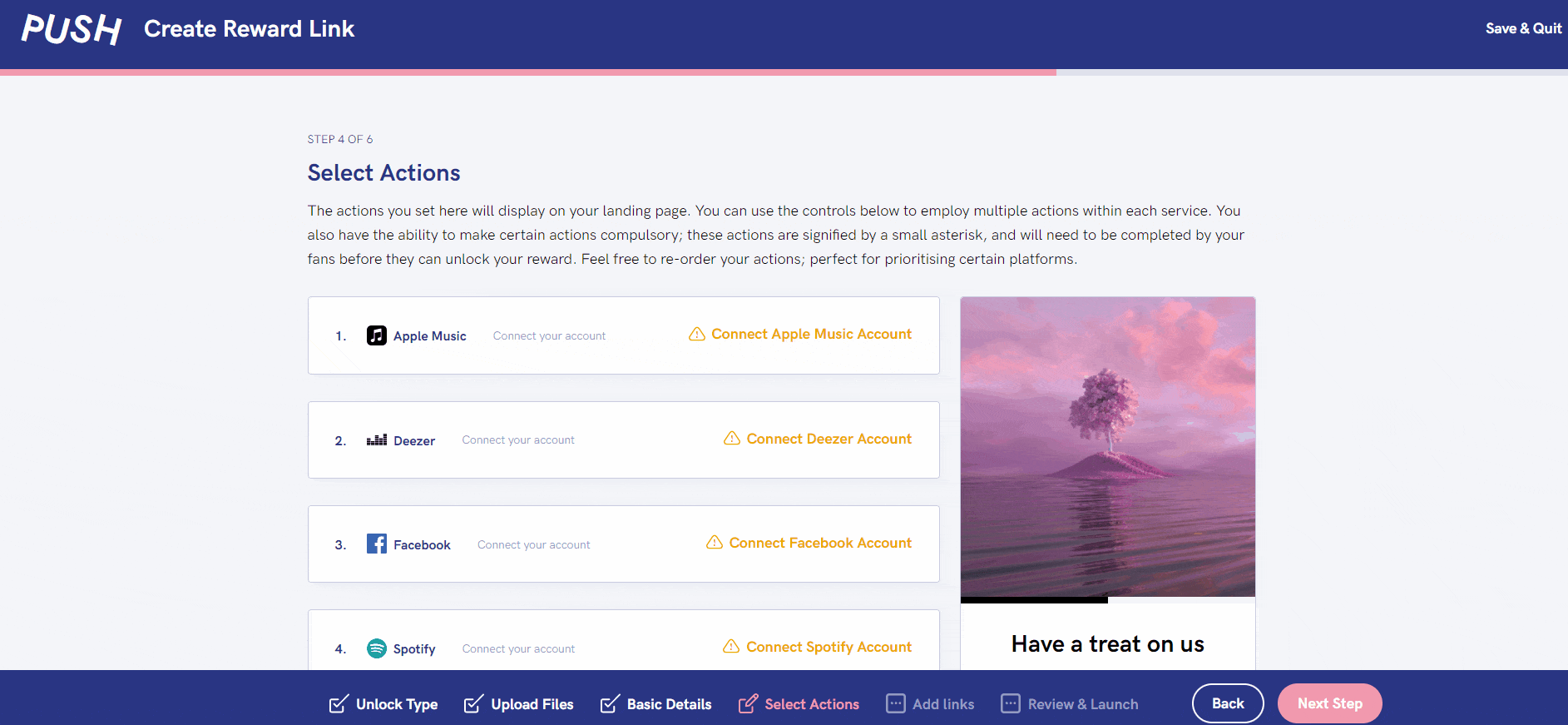The width and height of the screenshot is (1568, 725).
Task: Click the Spotify logo icon
Action: (x=377, y=648)
